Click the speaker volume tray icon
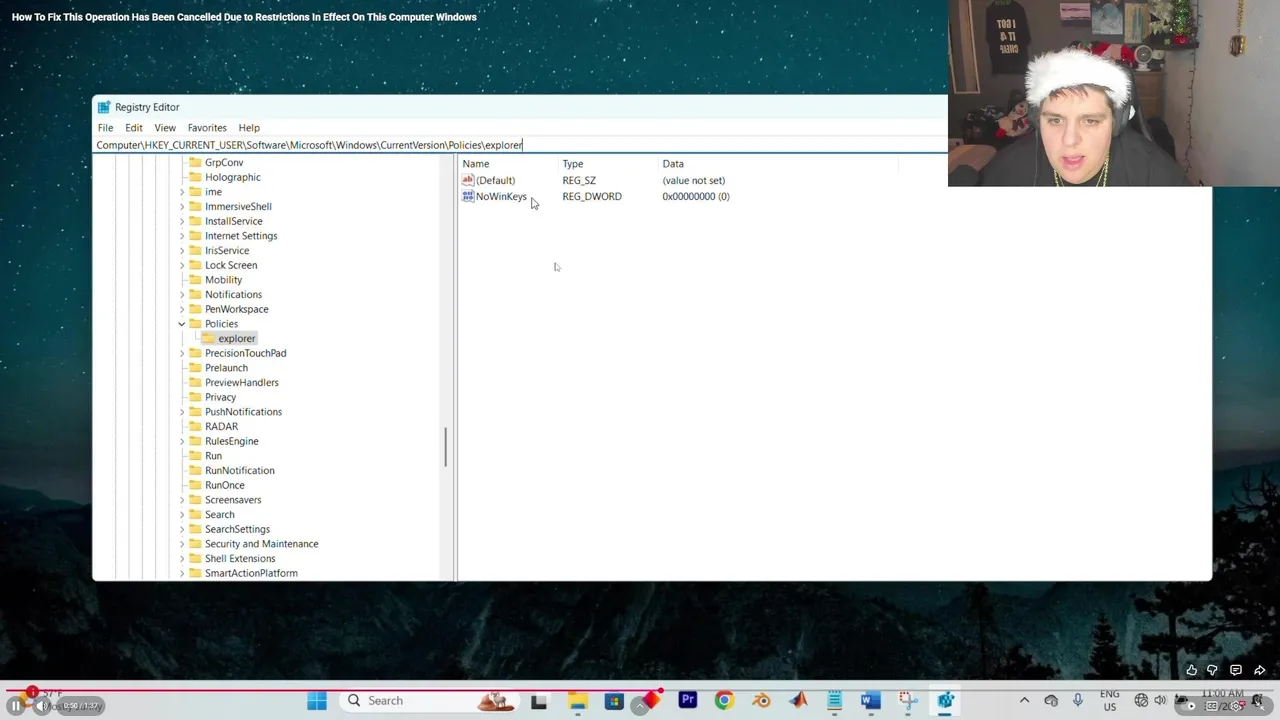Viewport: 1280px width, 720px height. tap(1160, 701)
